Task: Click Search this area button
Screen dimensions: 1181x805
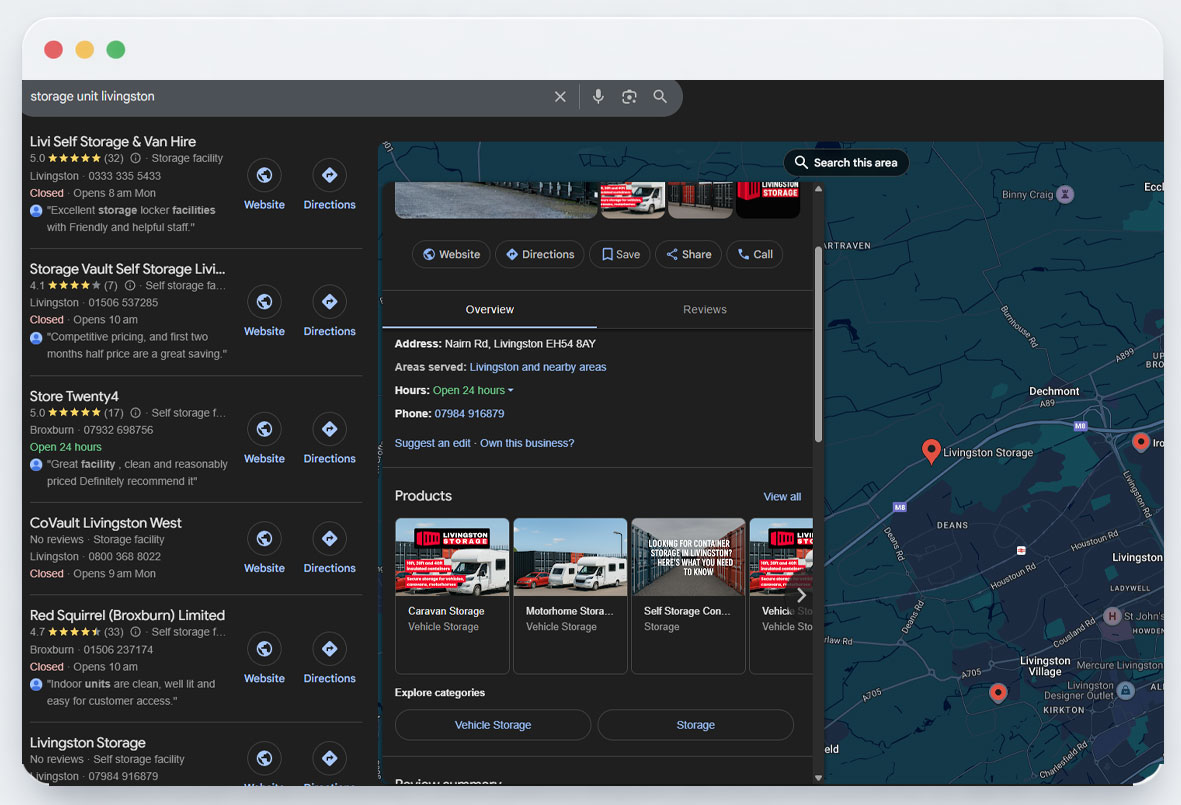Action: [x=846, y=163]
